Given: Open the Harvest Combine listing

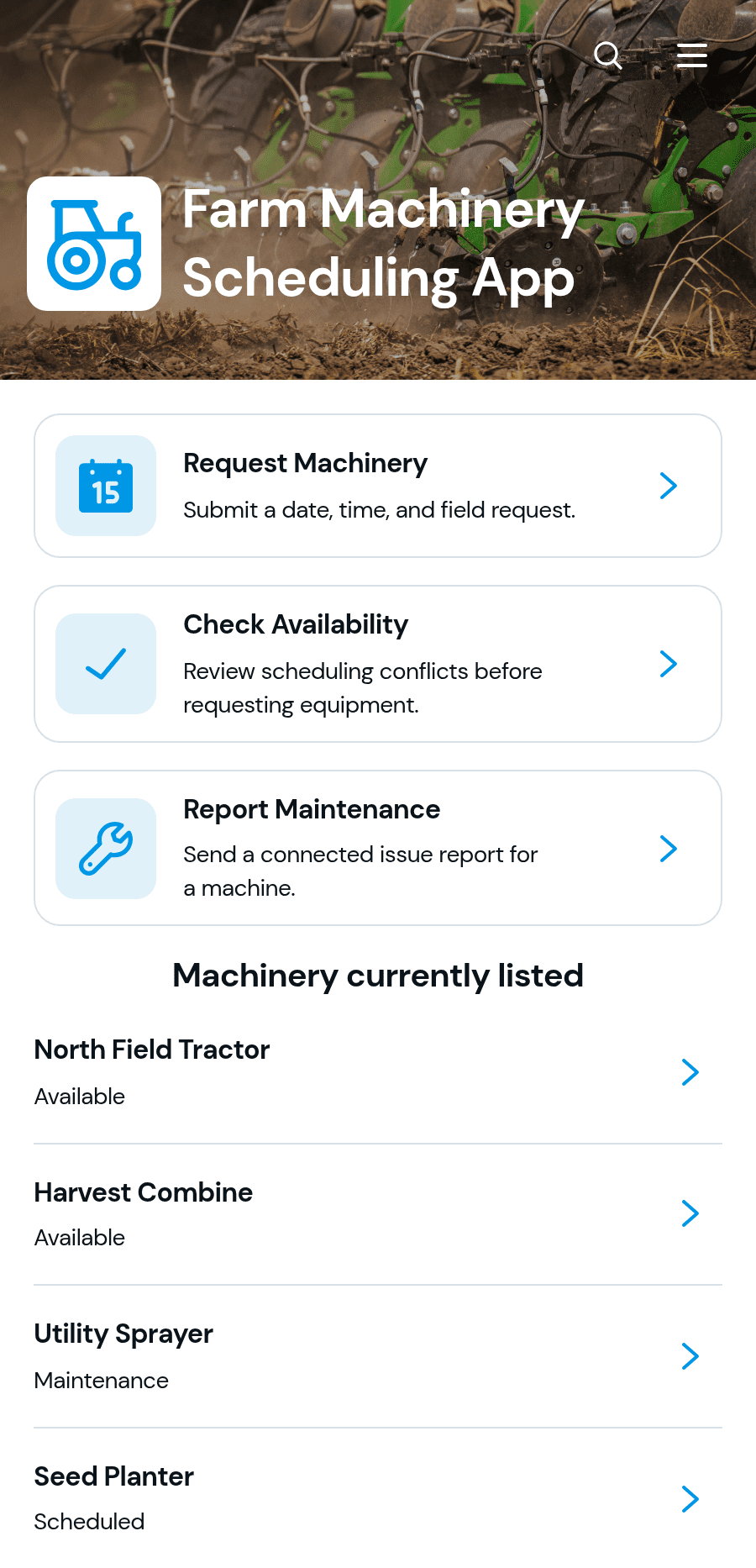Looking at the screenshot, I should [x=378, y=1214].
